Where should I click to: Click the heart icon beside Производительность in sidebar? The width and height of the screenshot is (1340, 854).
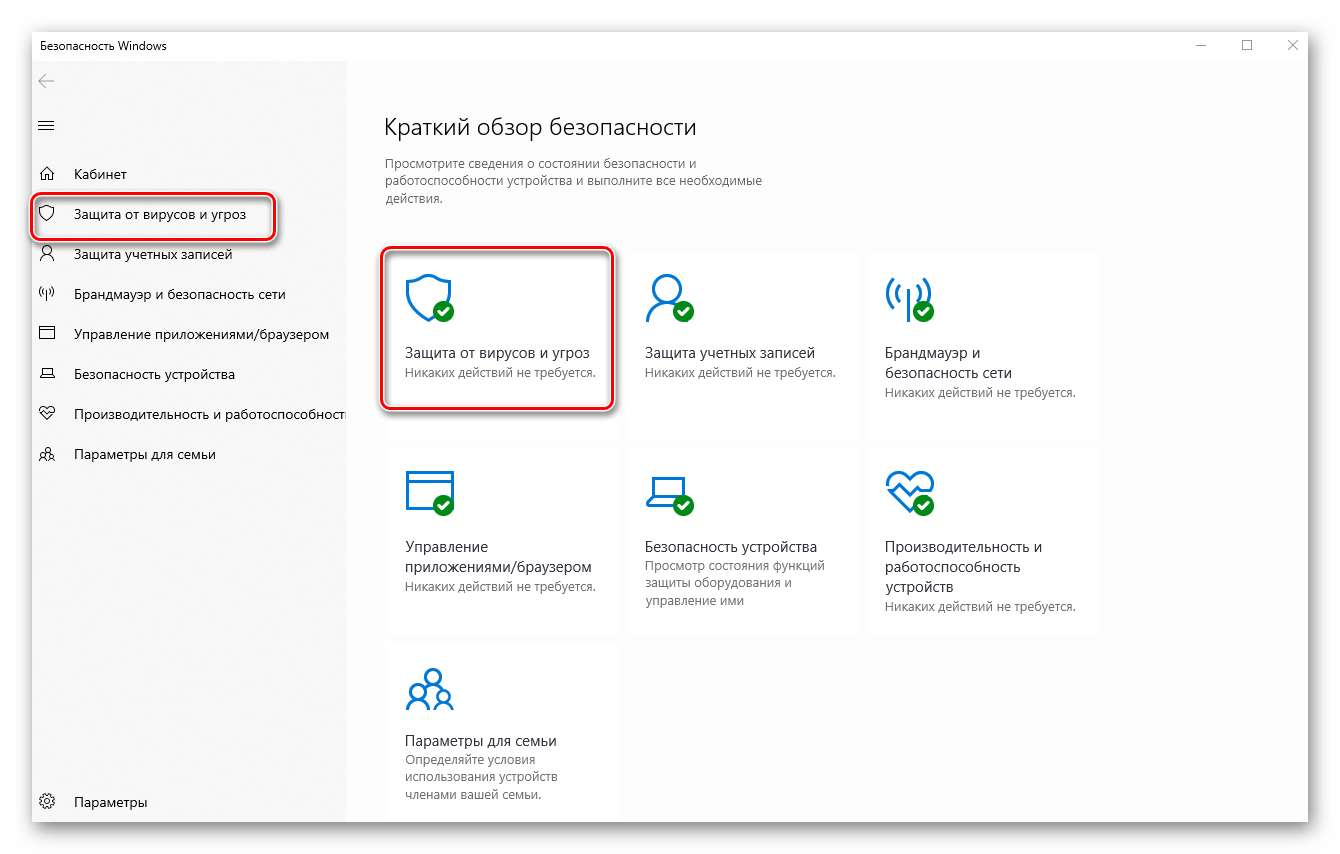46,414
